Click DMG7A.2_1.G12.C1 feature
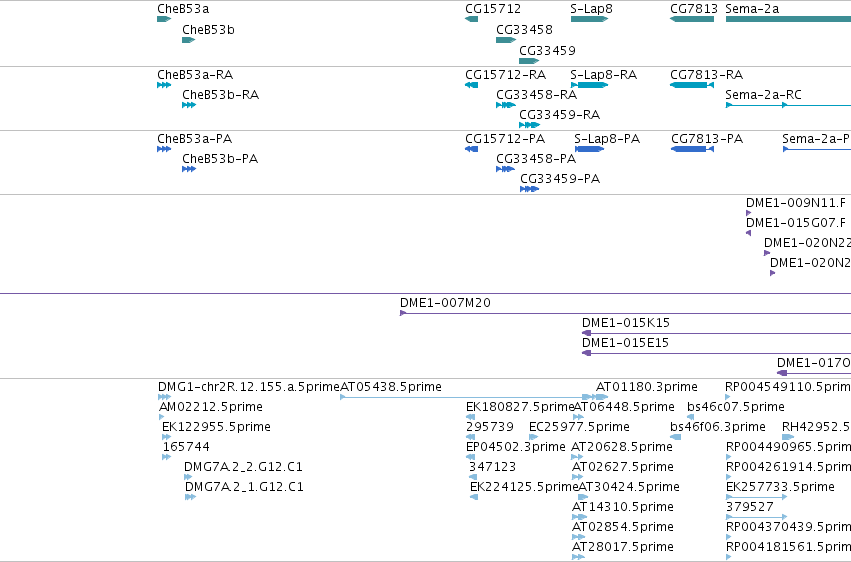Viewport: 851px width, 562px height. pyautogui.click(x=244, y=487)
